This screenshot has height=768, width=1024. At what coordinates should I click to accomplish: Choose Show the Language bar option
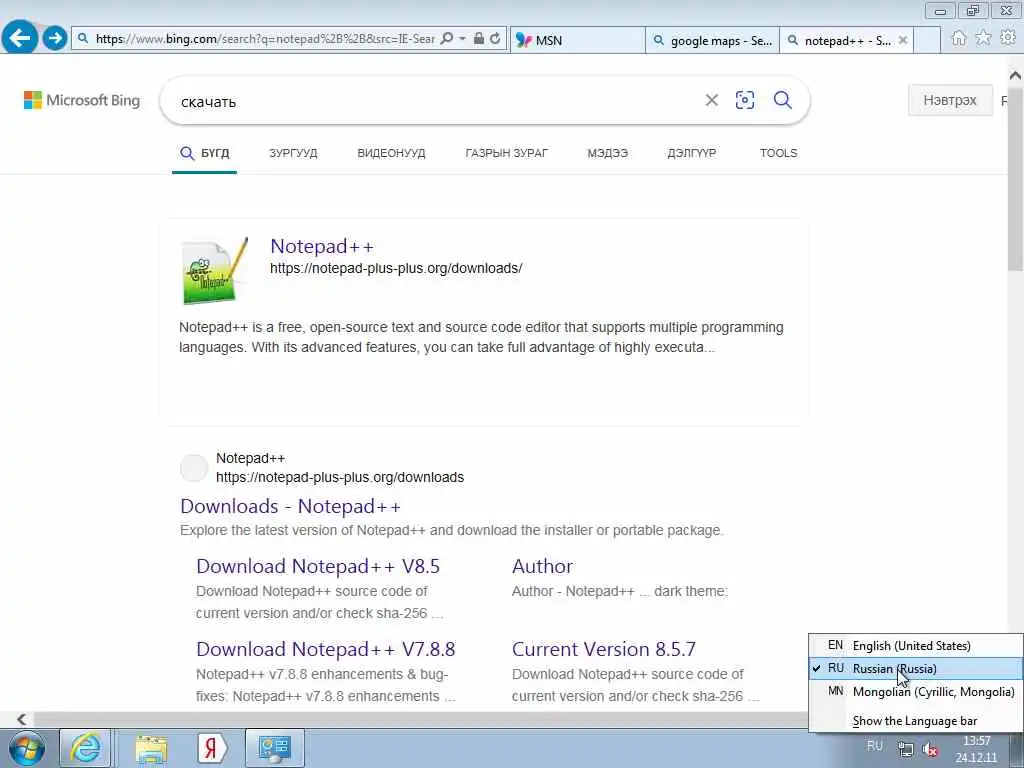click(916, 721)
